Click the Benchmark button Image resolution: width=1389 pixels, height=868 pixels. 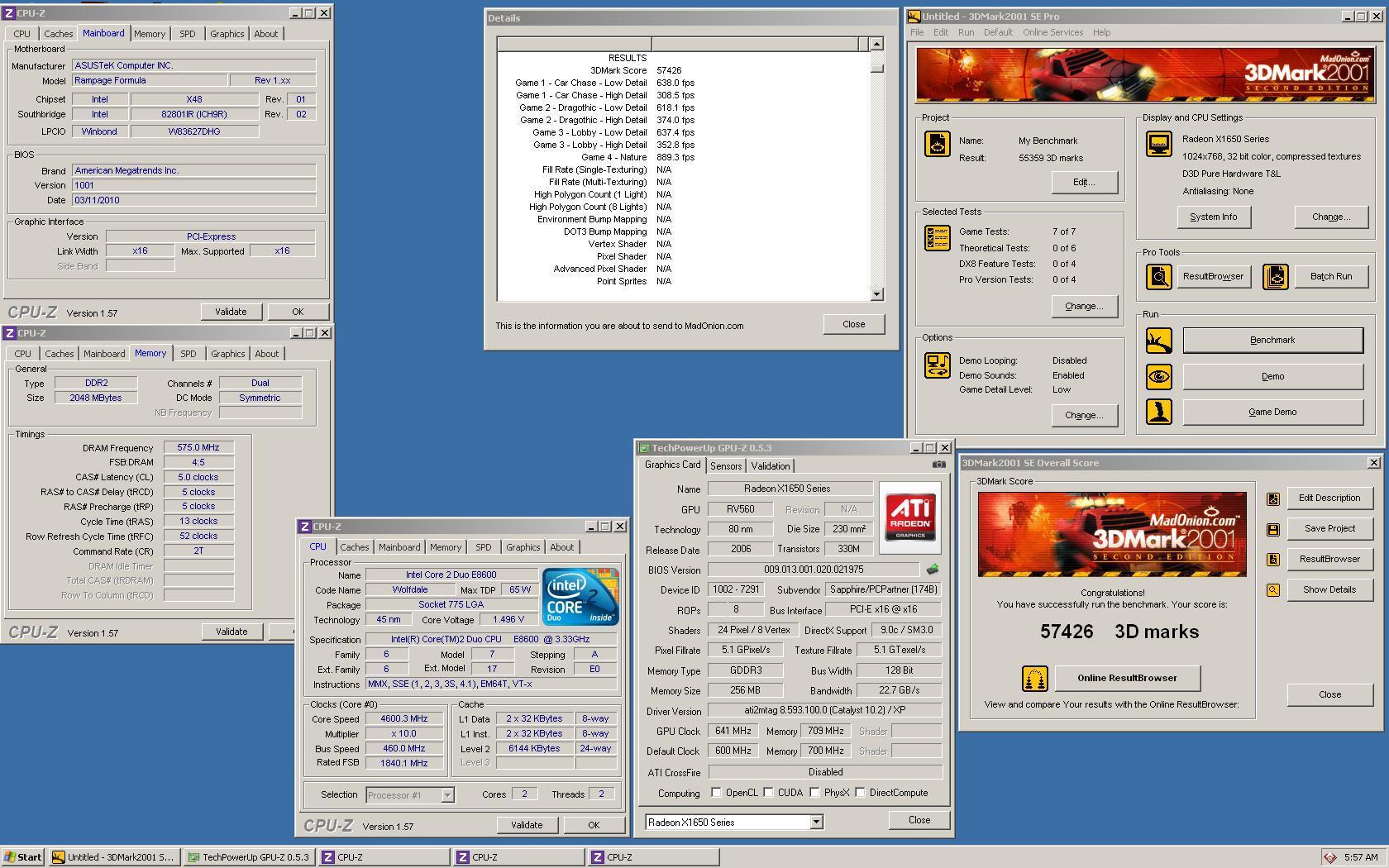pos(1272,340)
